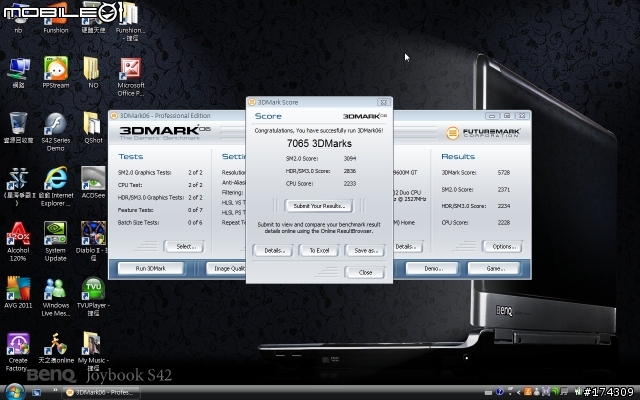Viewport: 640px width, 400px height.
Task: Open the QShot desktop icon
Action: click(92, 123)
